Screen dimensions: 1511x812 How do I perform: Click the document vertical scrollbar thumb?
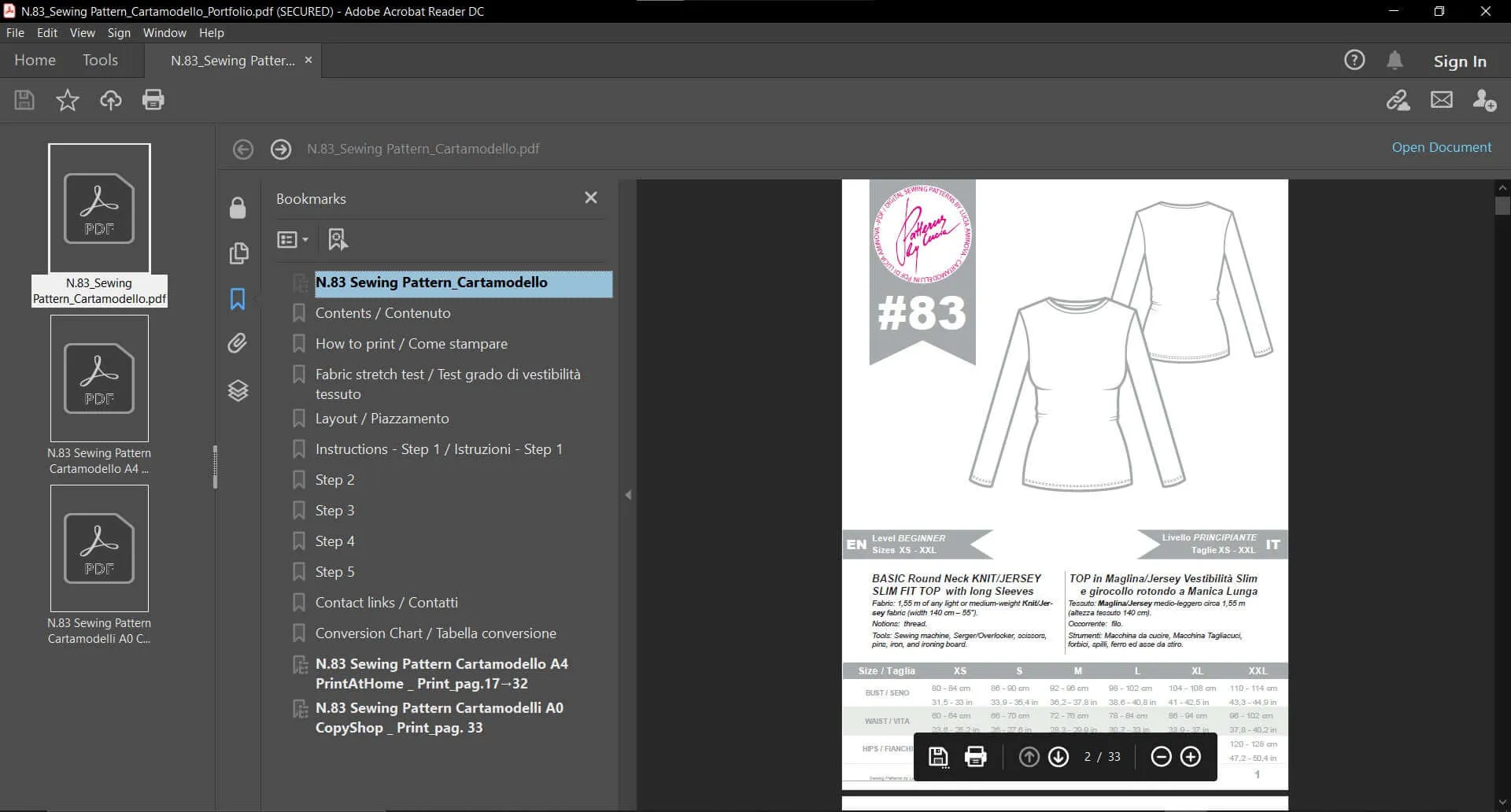click(x=1502, y=206)
